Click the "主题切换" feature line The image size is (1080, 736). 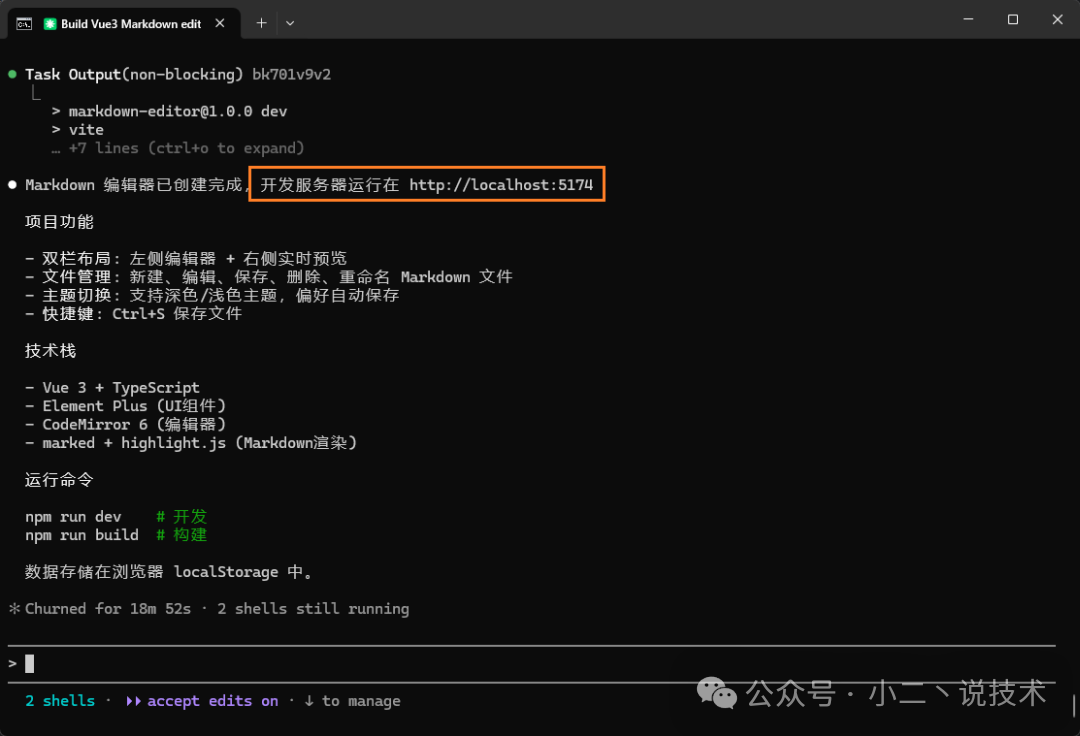click(212, 295)
